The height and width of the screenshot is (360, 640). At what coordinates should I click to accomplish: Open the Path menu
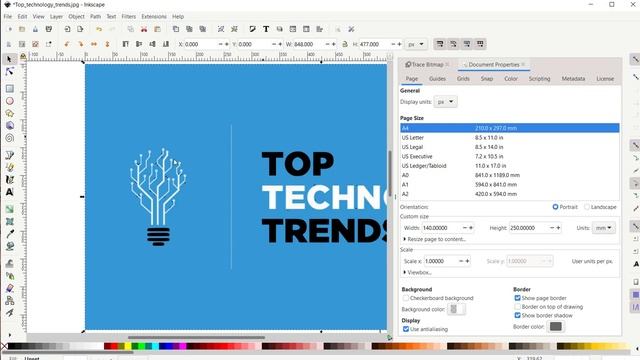[x=95, y=17]
